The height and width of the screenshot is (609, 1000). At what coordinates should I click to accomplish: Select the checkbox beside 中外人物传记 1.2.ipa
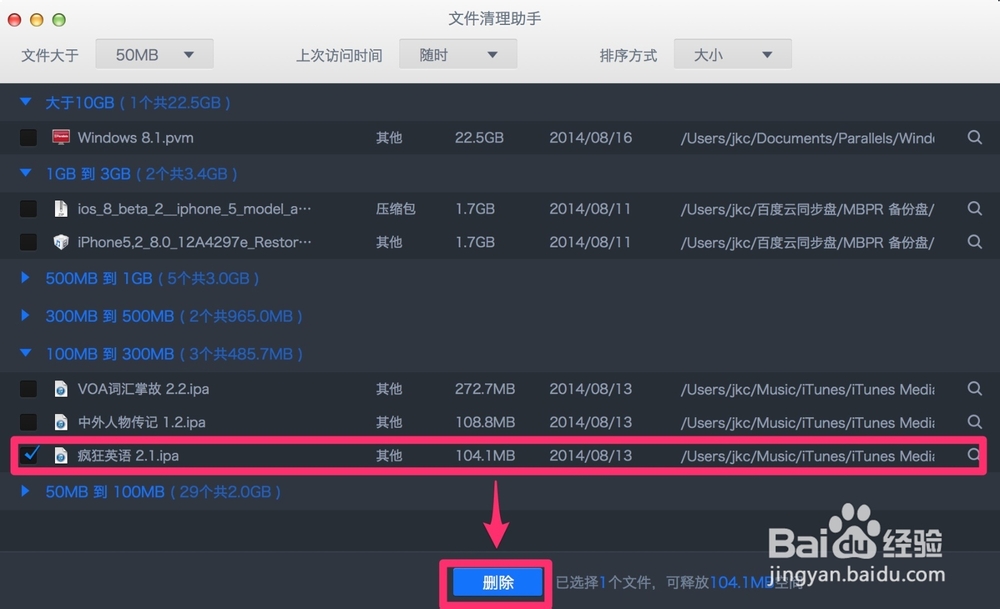(27, 422)
